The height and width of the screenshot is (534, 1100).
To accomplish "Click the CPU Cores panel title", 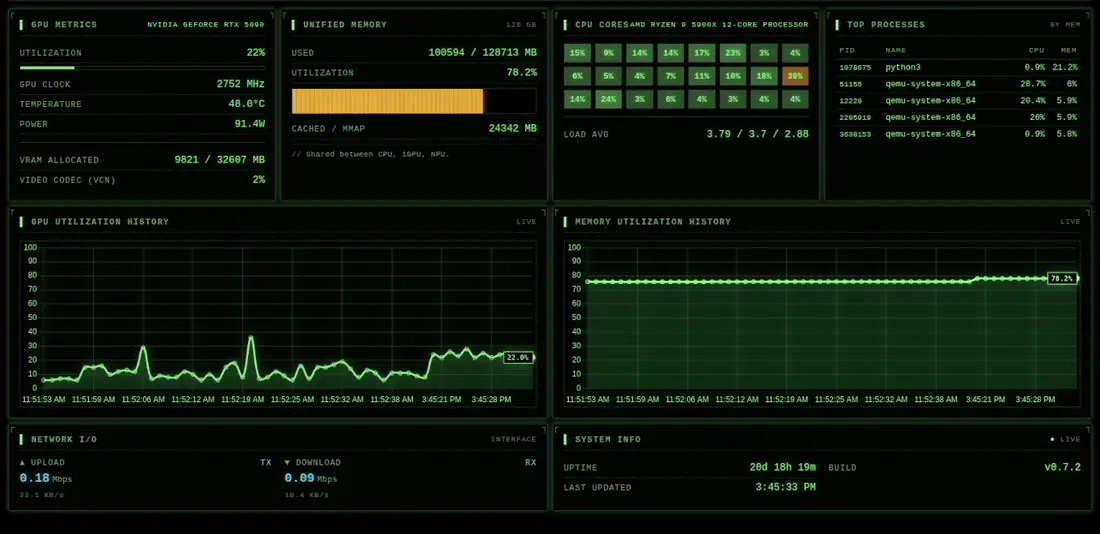I will (x=602, y=25).
